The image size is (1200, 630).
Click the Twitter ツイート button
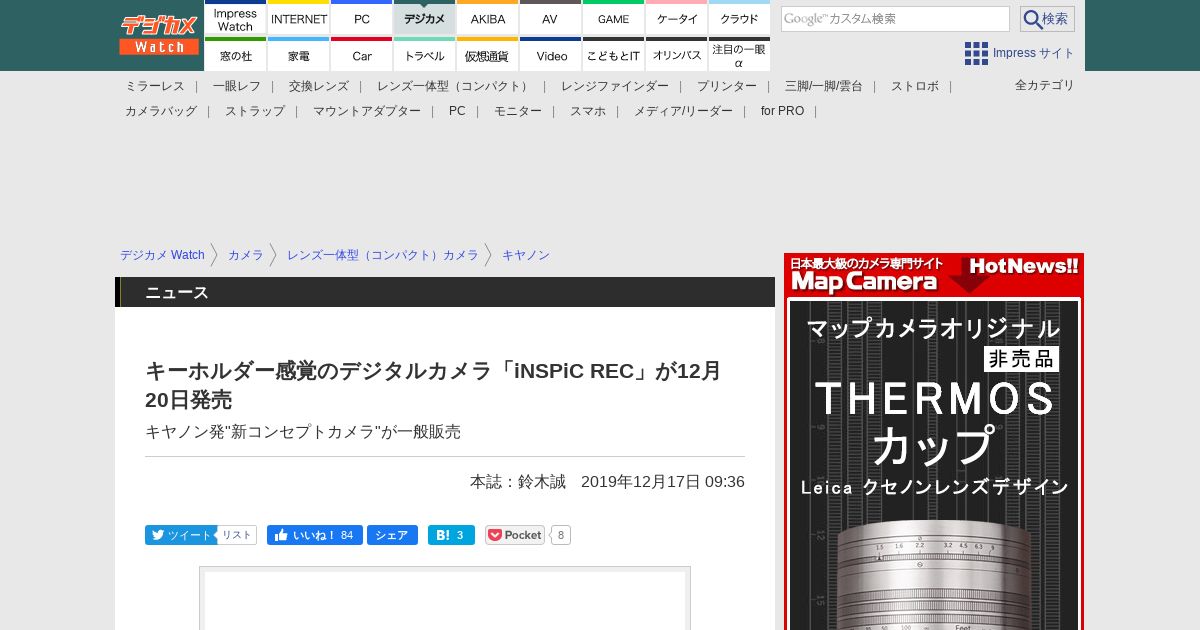[180, 535]
